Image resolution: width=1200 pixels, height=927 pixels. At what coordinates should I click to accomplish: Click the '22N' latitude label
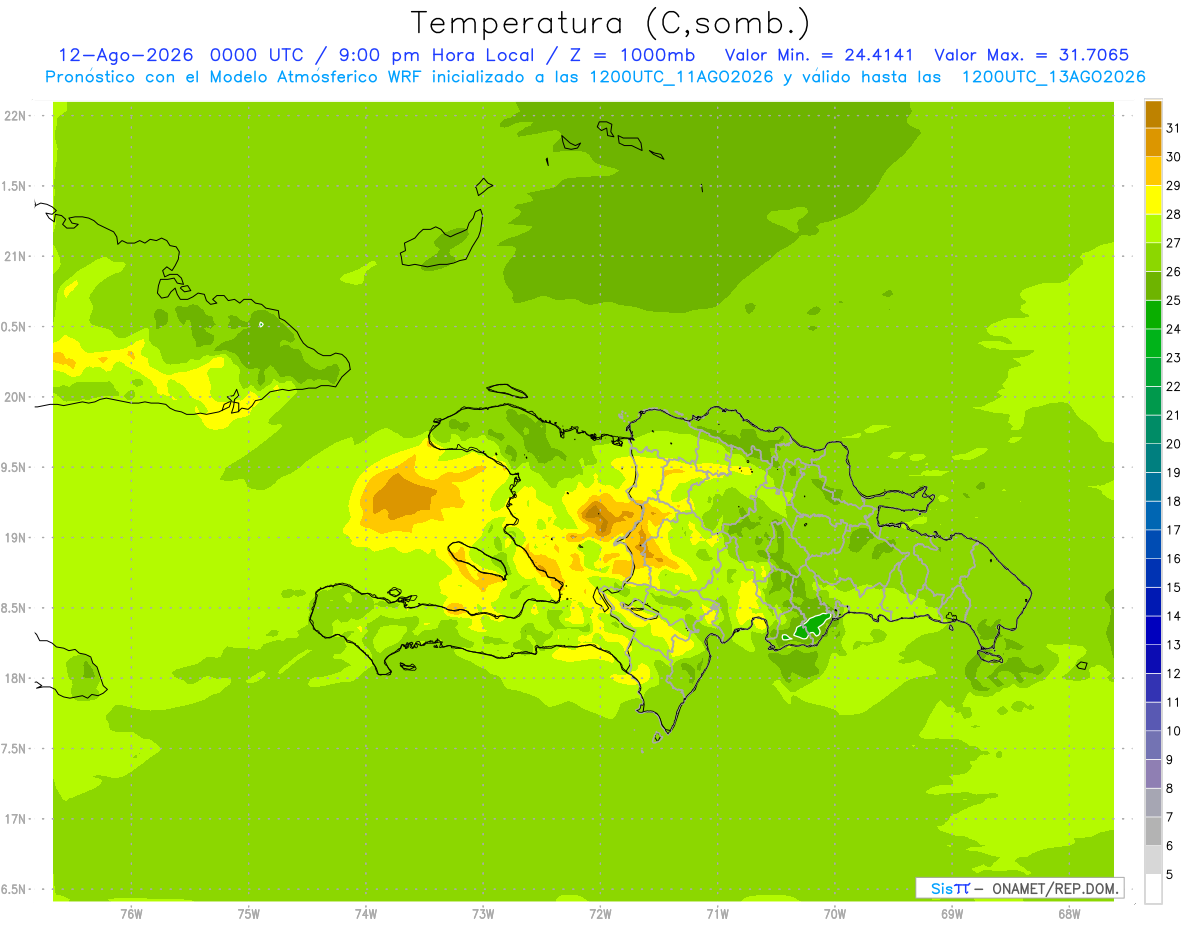click(17, 116)
